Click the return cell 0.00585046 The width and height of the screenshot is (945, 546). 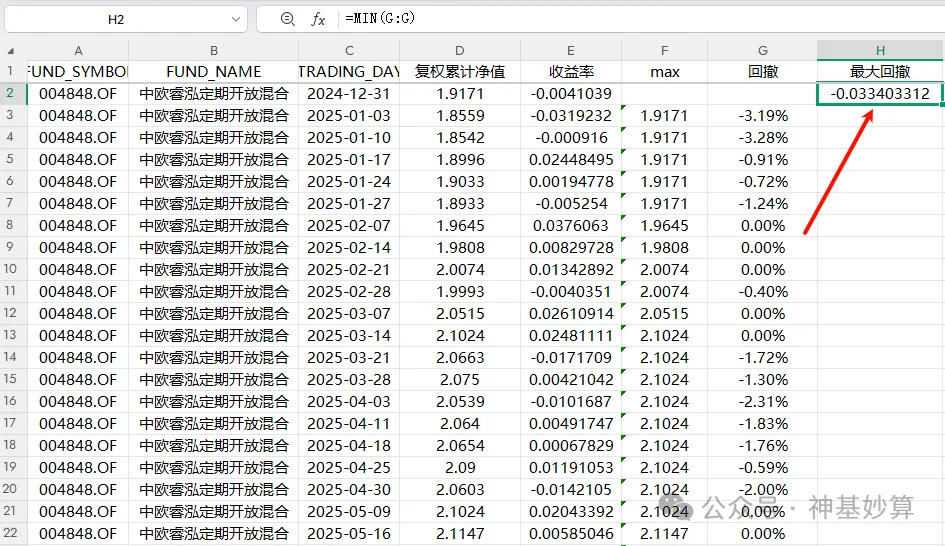click(571, 533)
